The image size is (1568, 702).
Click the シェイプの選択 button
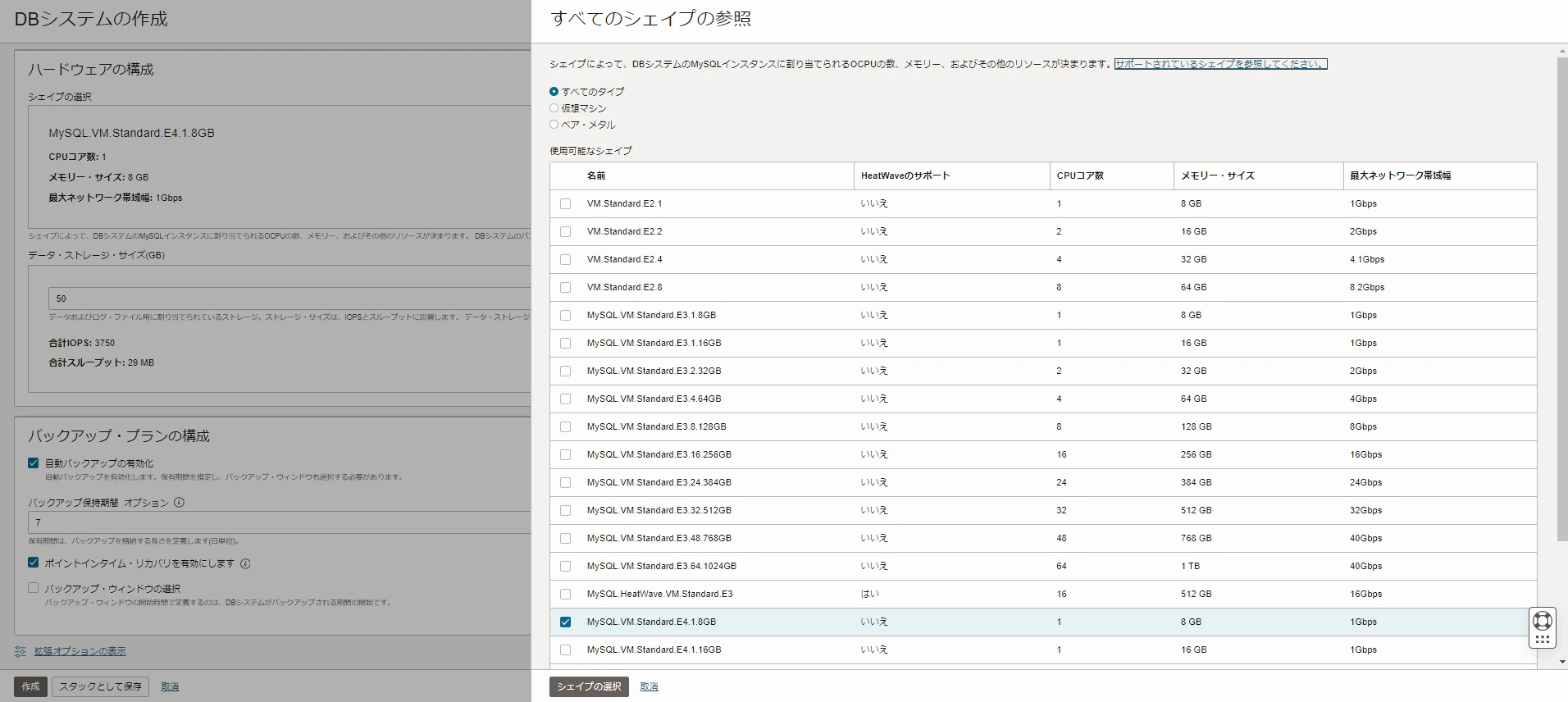(589, 686)
